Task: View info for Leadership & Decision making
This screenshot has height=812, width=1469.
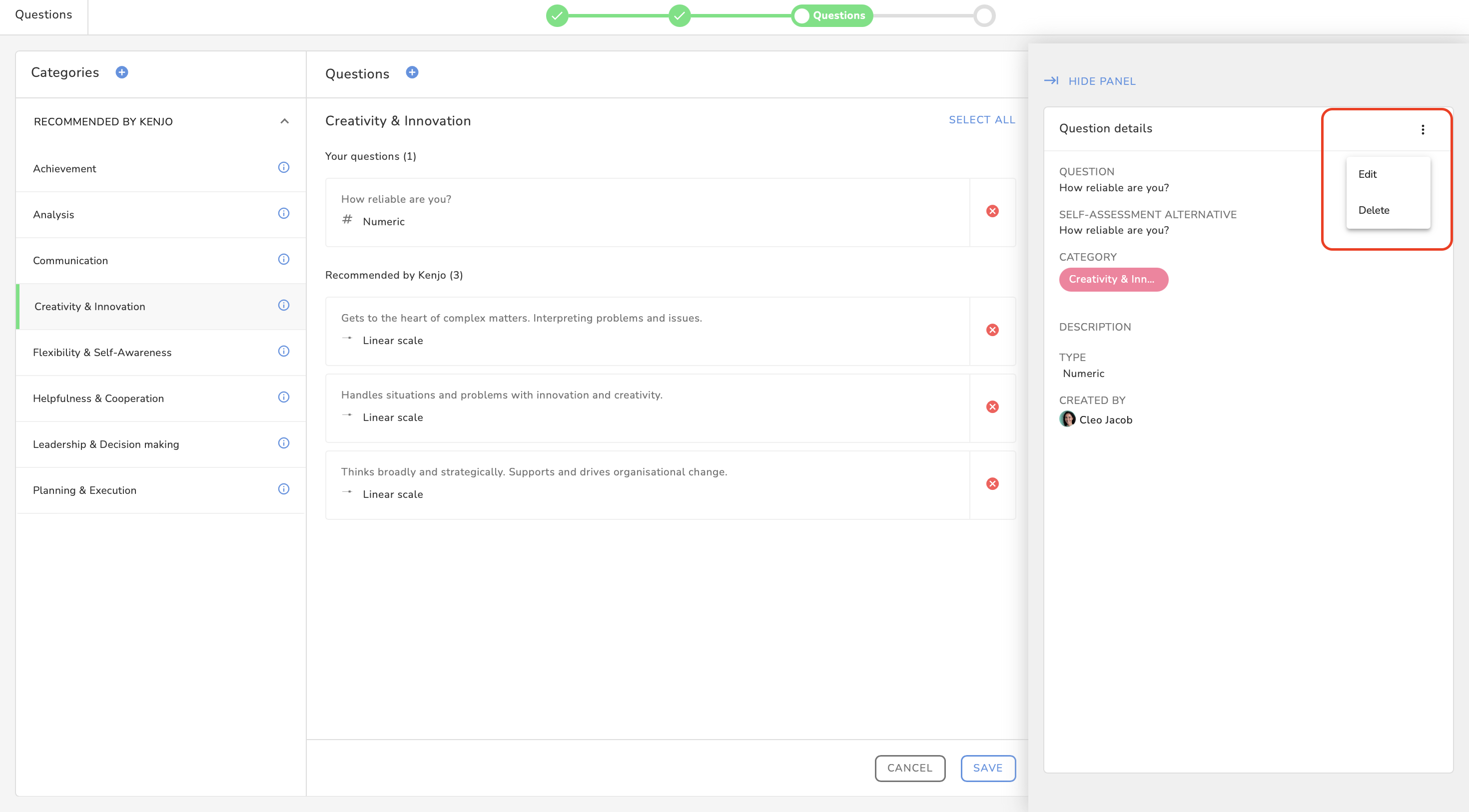Action: 283,443
